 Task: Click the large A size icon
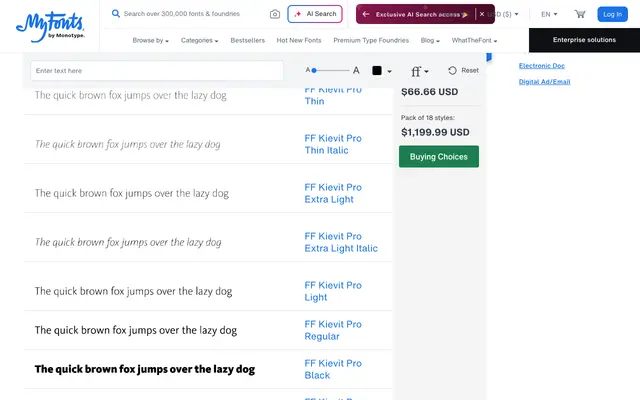click(356, 71)
